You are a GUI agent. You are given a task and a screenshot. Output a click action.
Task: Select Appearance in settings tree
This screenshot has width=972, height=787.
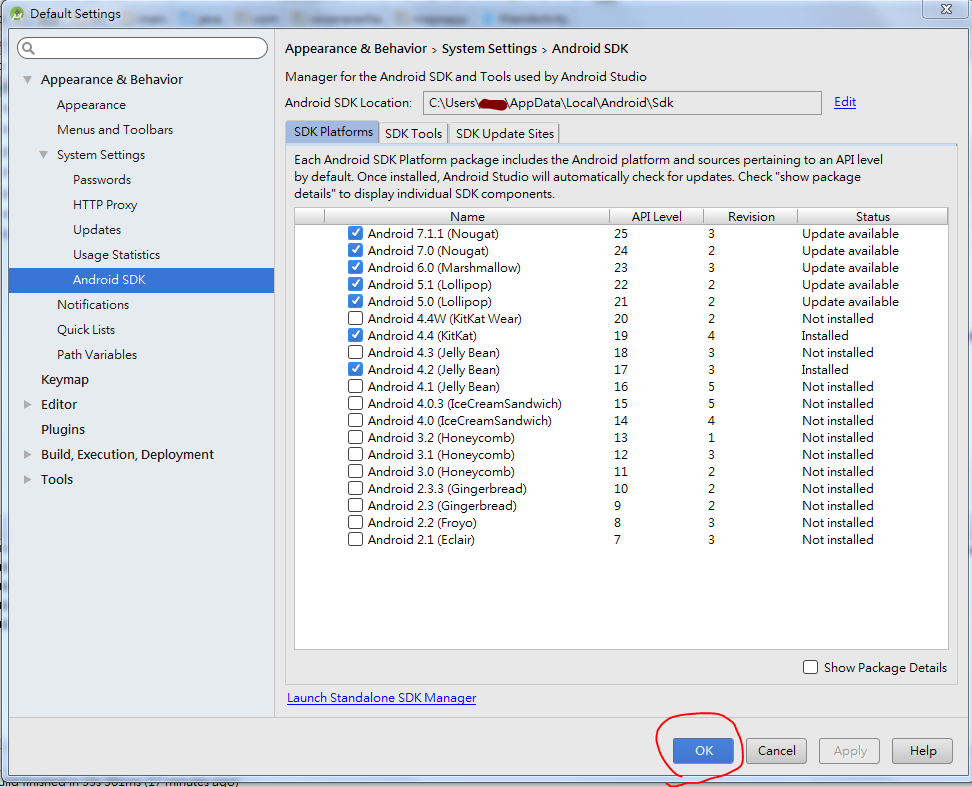(91, 105)
